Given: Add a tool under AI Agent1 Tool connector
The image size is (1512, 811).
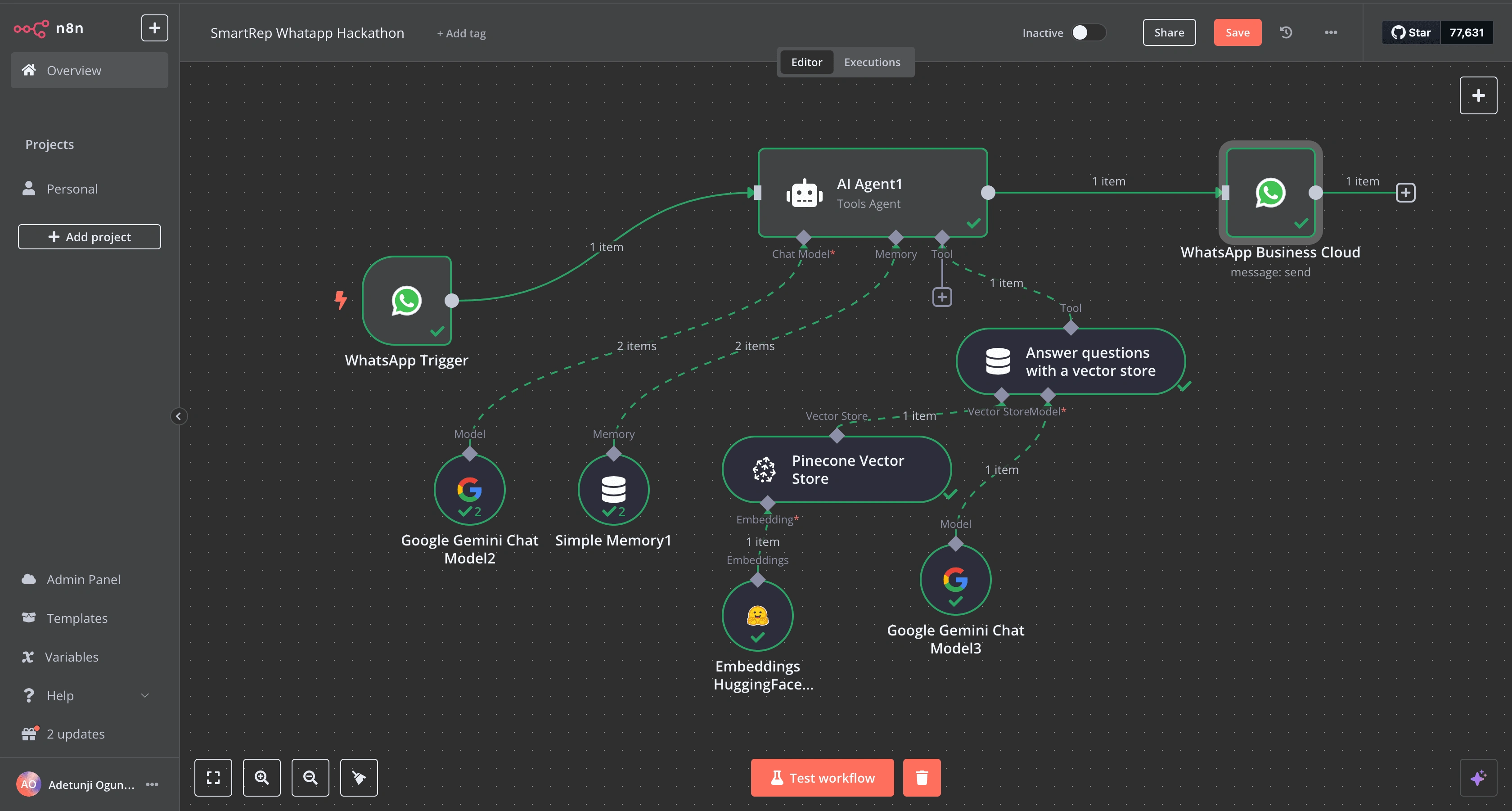Looking at the screenshot, I should point(942,297).
